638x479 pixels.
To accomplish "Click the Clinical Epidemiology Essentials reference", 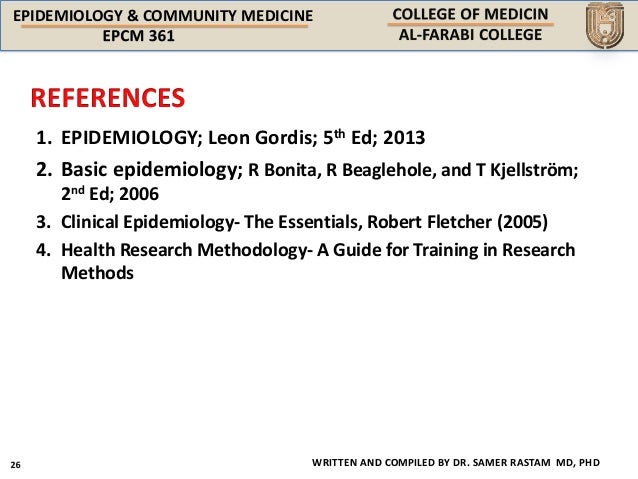I will pos(304,222).
